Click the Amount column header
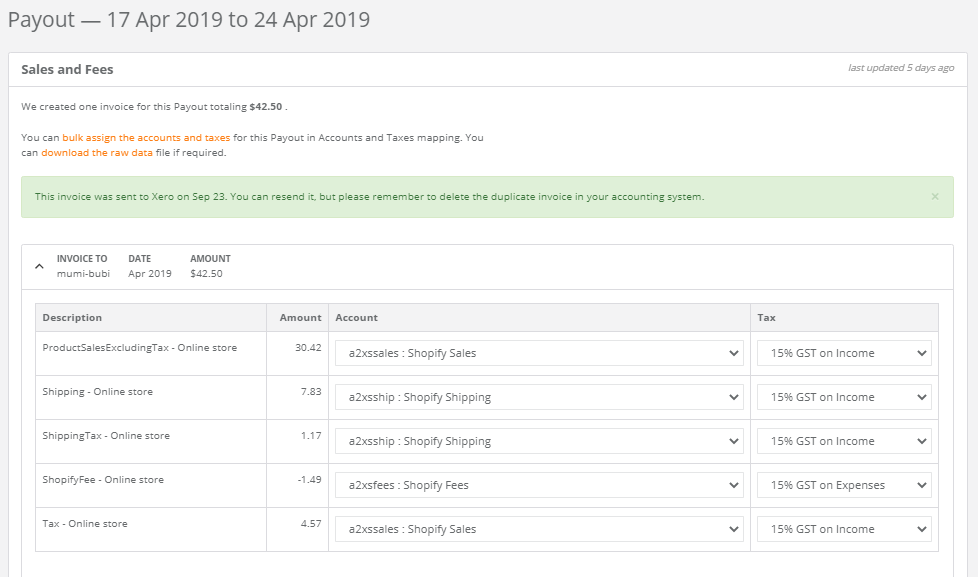This screenshot has width=978, height=577. coord(300,318)
